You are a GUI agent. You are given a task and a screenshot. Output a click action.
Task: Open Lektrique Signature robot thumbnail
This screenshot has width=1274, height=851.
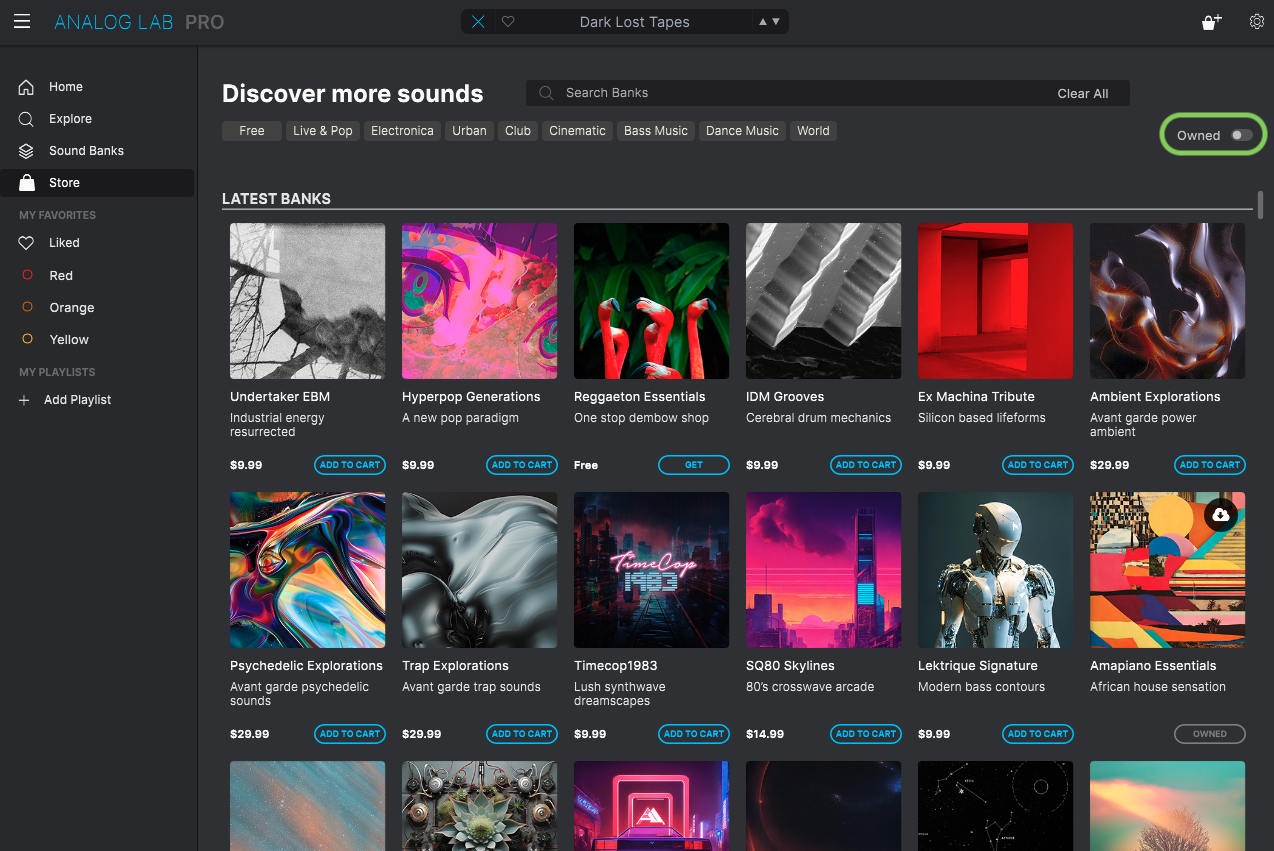click(x=996, y=570)
